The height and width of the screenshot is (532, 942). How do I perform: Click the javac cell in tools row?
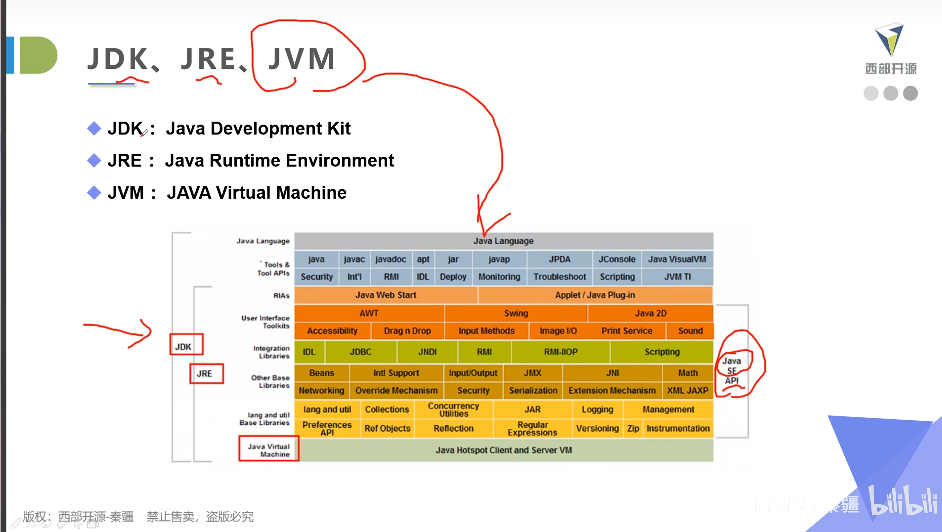pos(354,259)
